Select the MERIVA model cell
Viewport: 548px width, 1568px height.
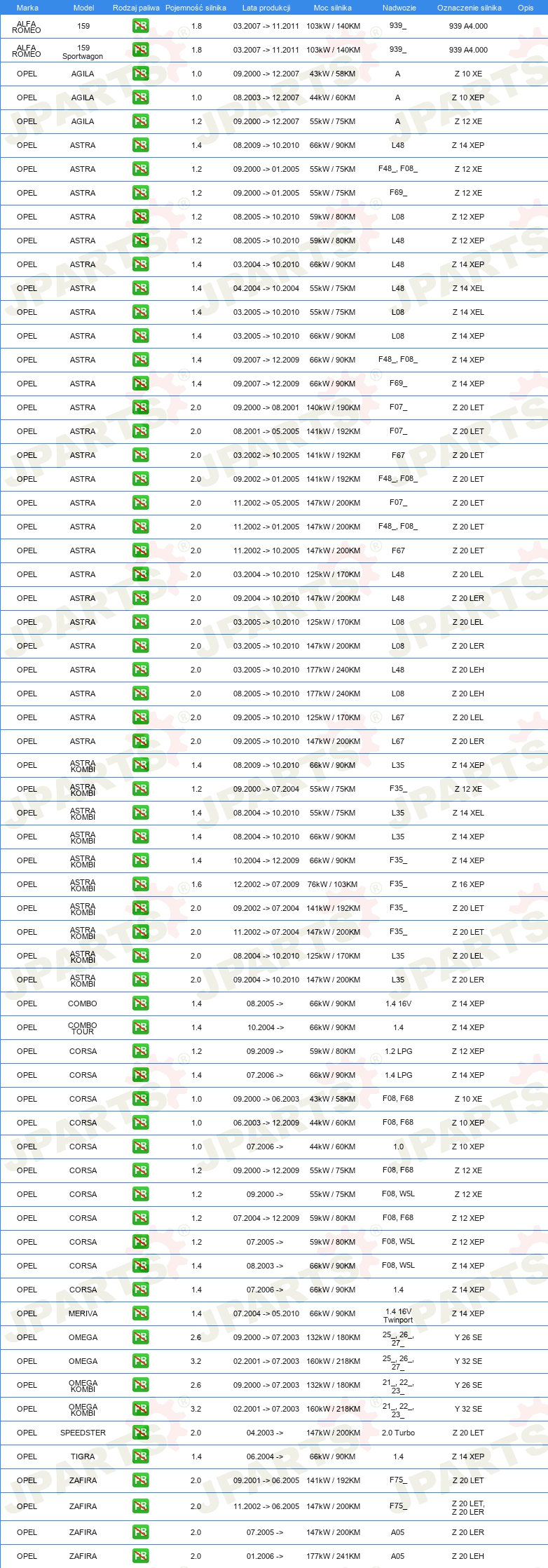pyautogui.click(x=83, y=1313)
